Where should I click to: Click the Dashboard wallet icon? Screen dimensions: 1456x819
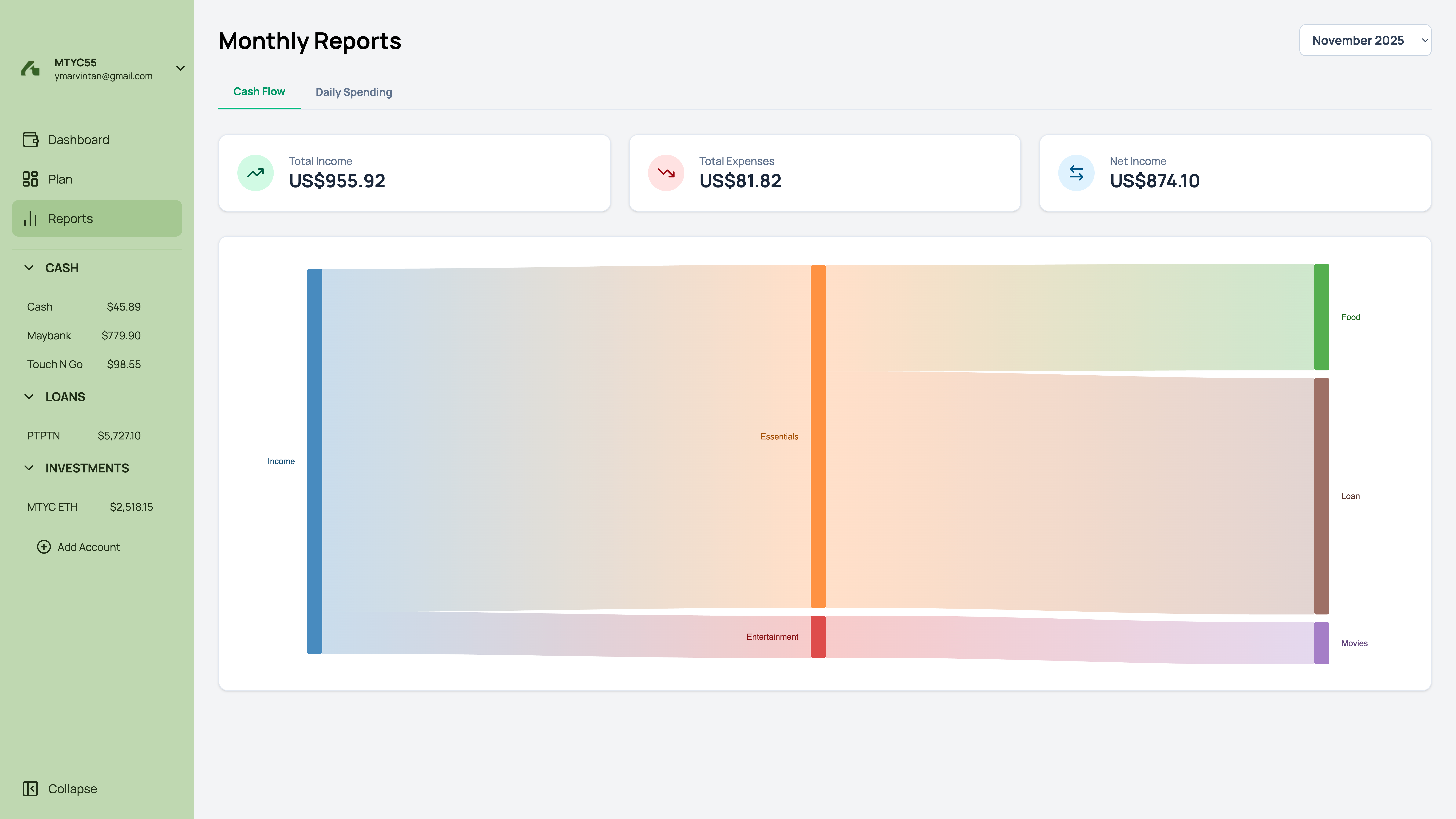pyautogui.click(x=31, y=140)
